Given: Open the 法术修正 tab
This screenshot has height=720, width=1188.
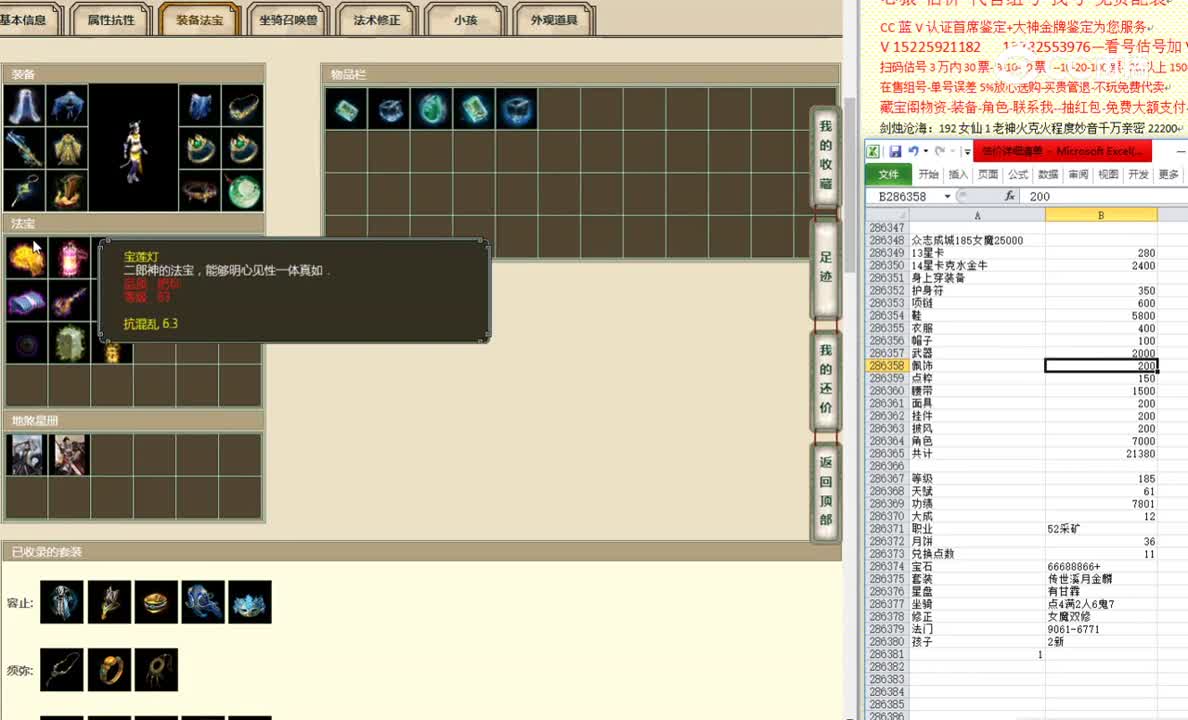Looking at the screenshot, I should pos(377,20).
